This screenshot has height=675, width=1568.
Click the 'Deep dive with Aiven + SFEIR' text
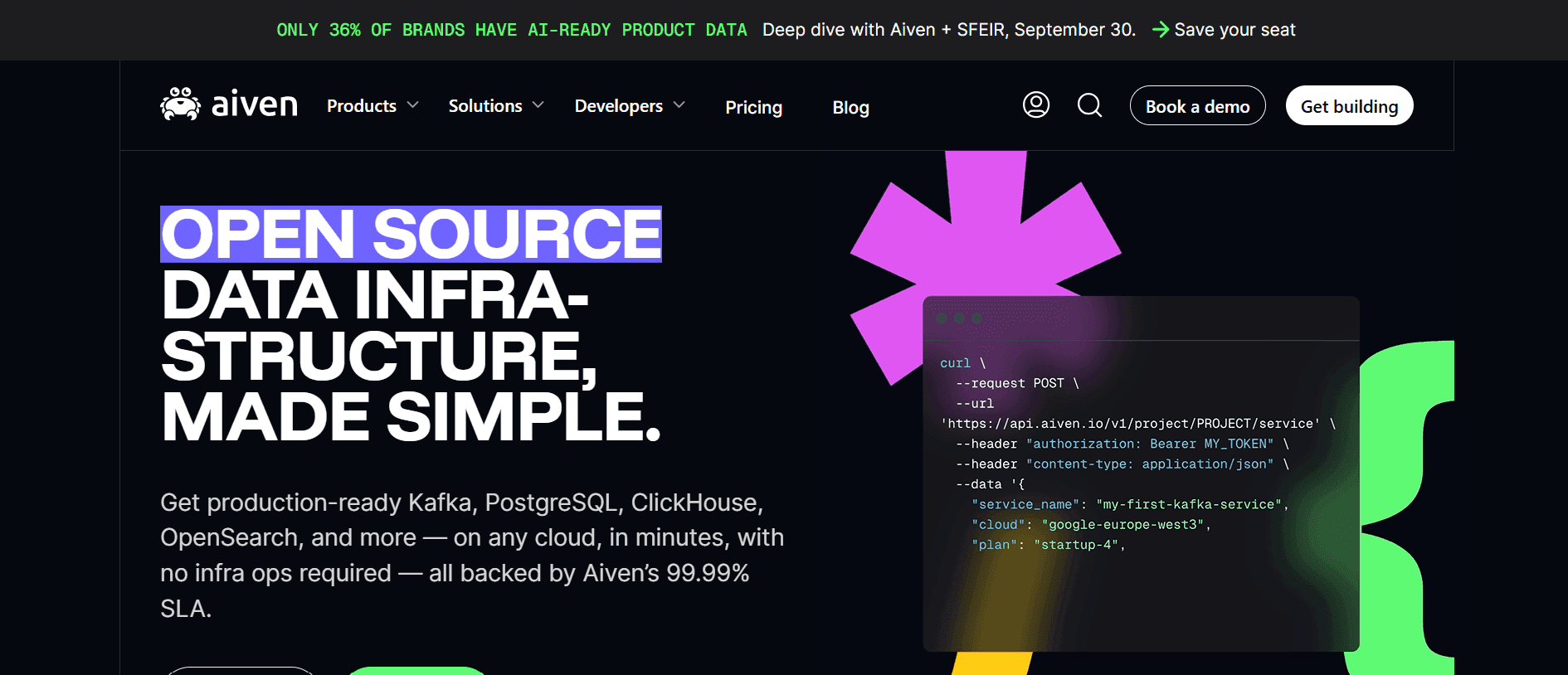click(x=949, y=30)
